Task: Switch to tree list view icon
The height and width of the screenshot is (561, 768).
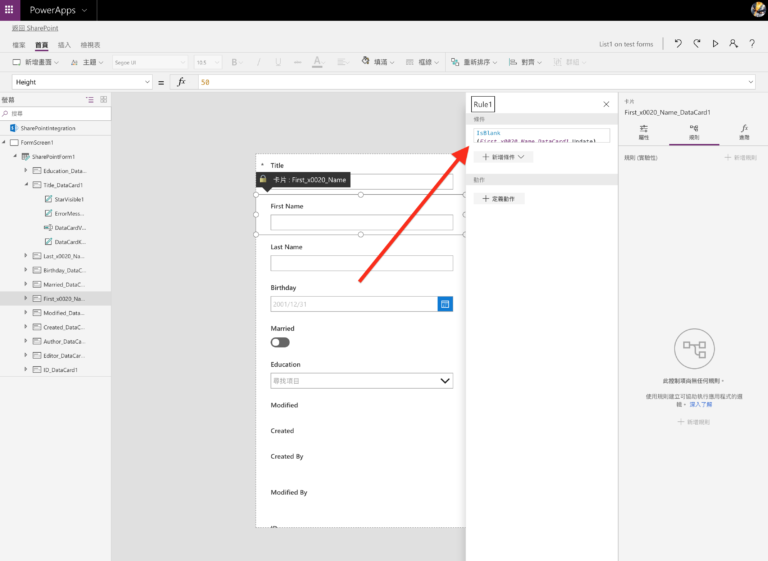Action: [x=90, y=99]
